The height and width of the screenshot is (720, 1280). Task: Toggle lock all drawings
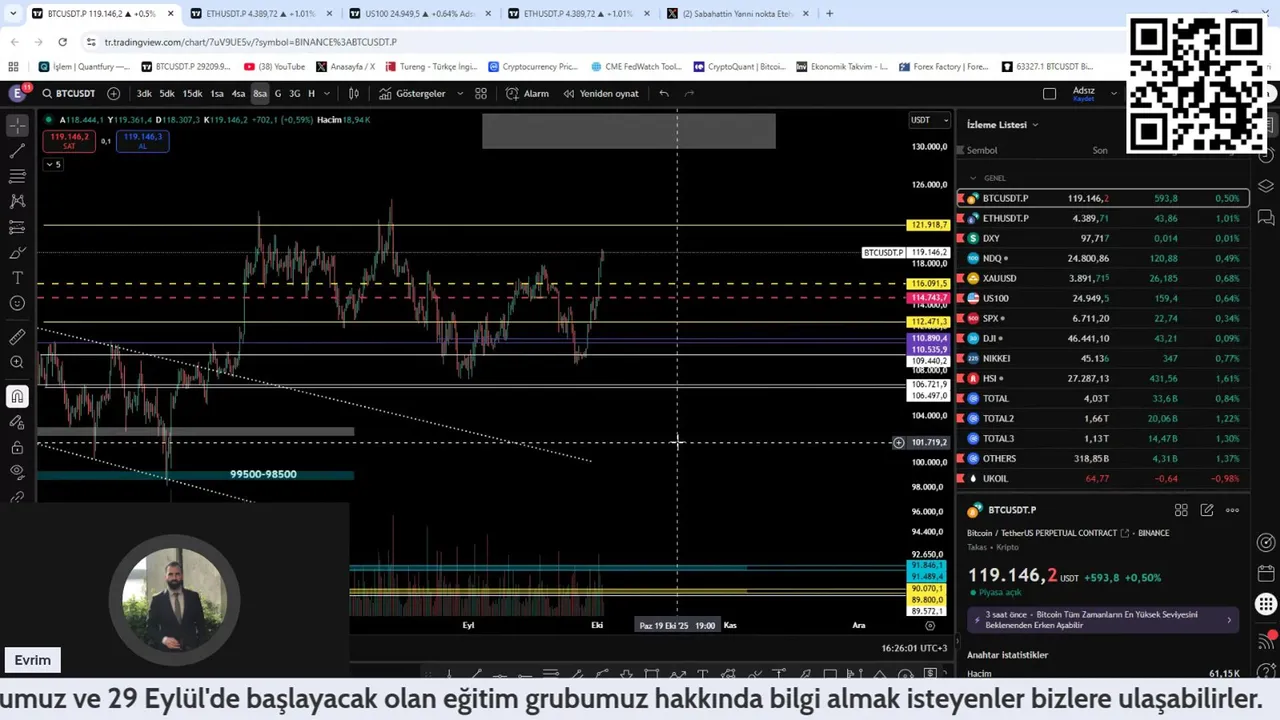pos(17,447)
